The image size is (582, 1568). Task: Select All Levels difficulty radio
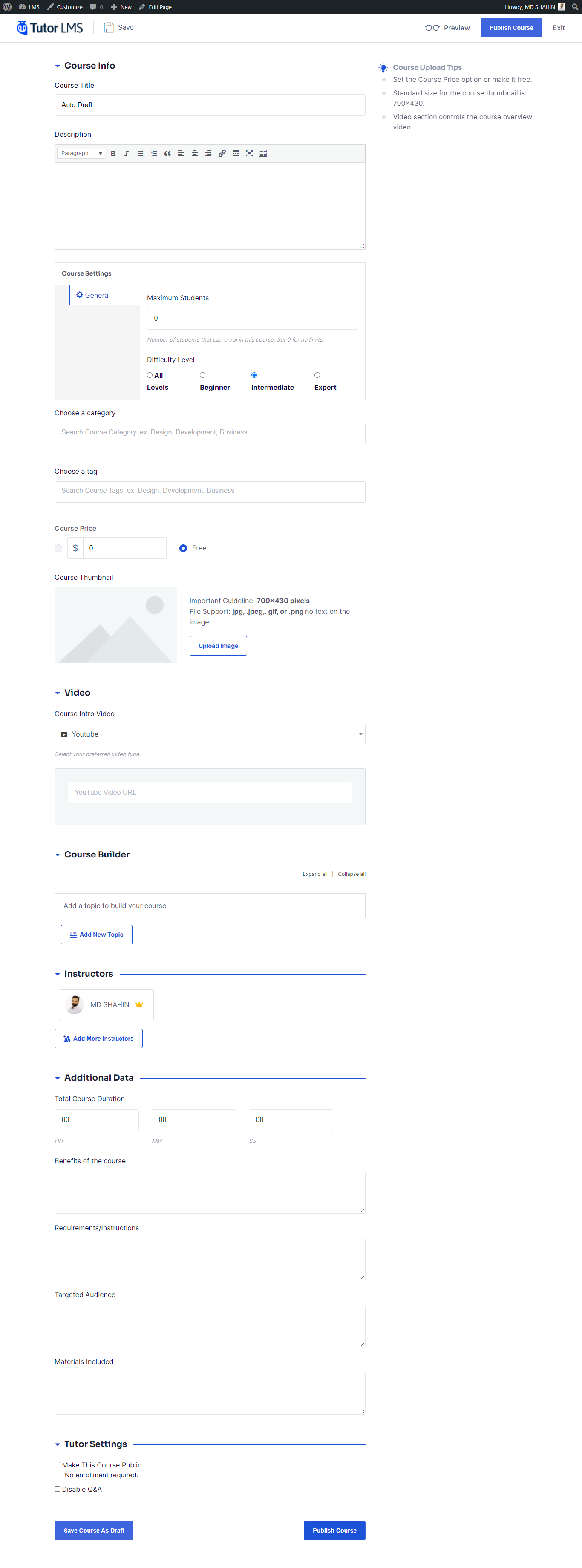(150, 376)
